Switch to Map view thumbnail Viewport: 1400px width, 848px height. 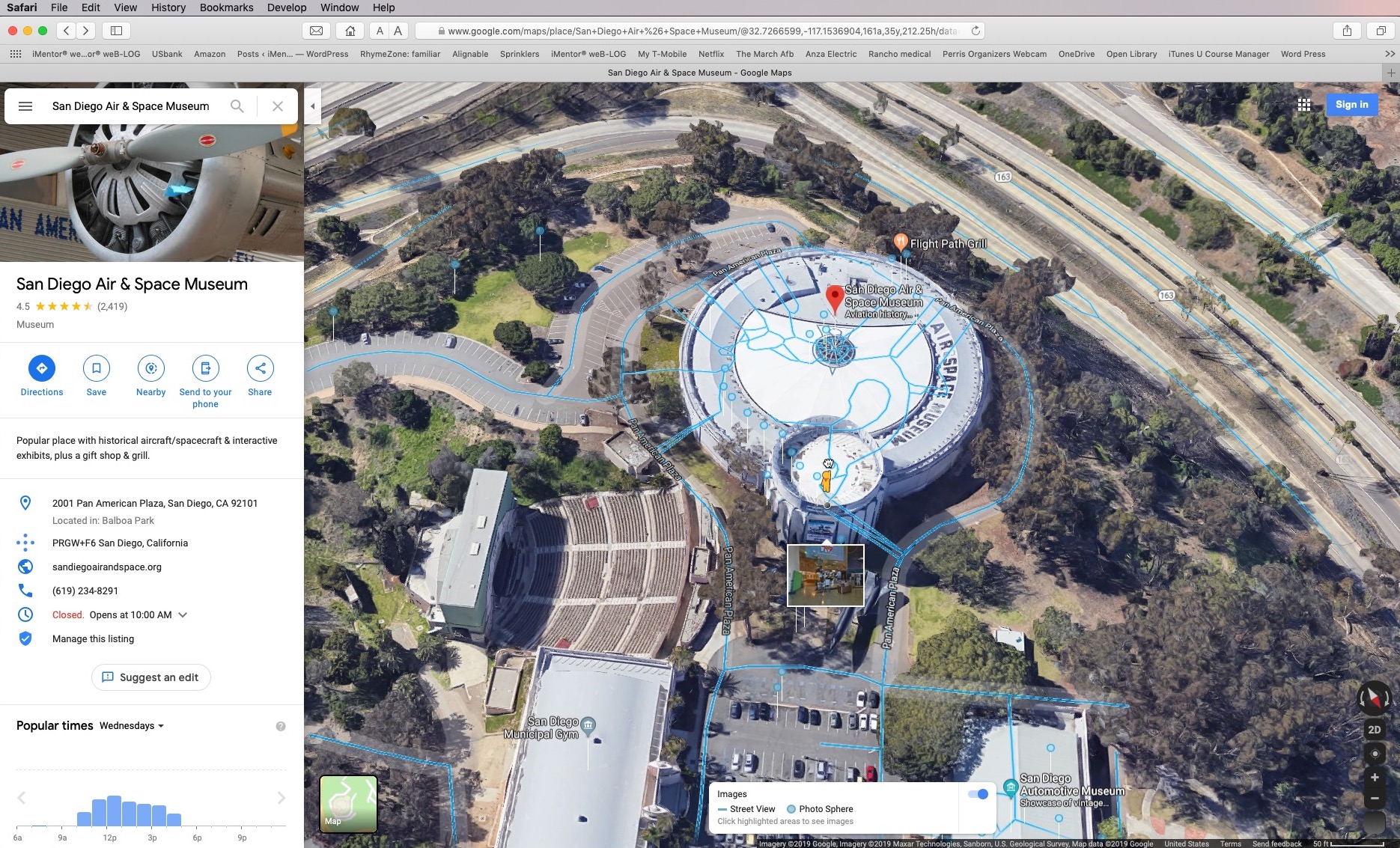pyautogui.click(x=349, y=804)
